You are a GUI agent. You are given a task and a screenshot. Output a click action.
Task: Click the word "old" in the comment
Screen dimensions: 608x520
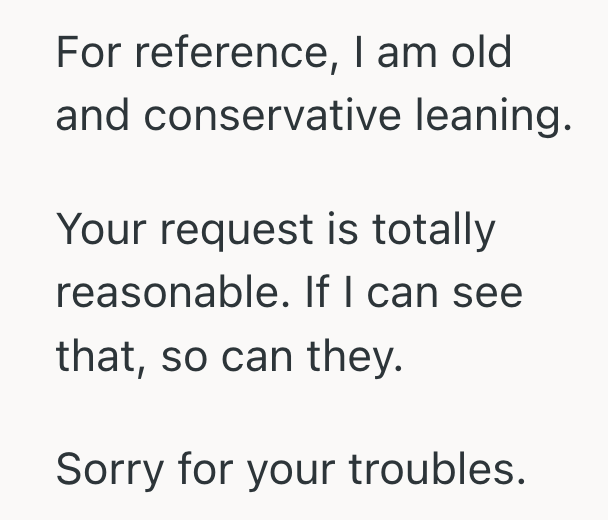pos(479,52)
